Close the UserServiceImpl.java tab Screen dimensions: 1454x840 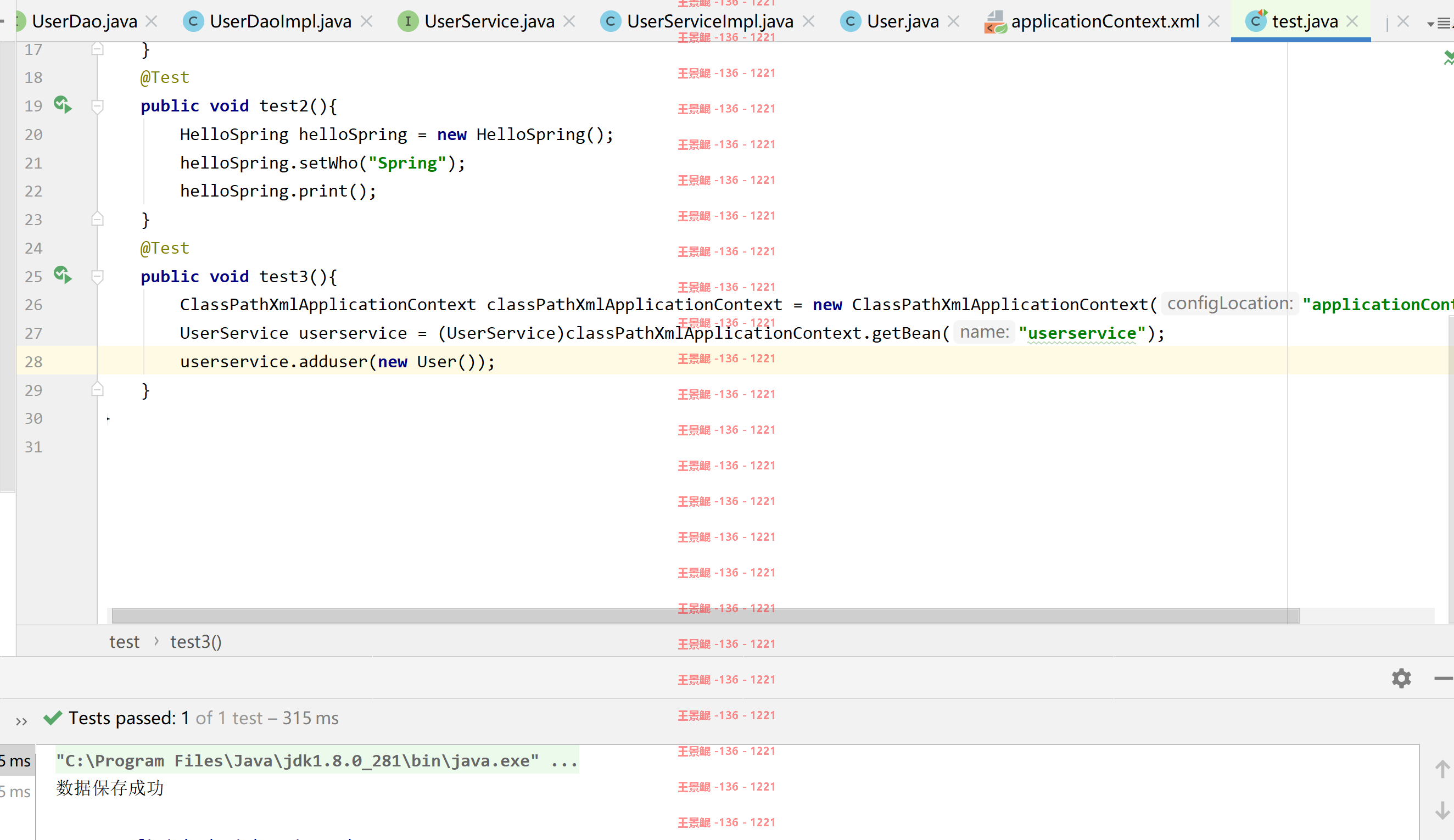[808, 21]
